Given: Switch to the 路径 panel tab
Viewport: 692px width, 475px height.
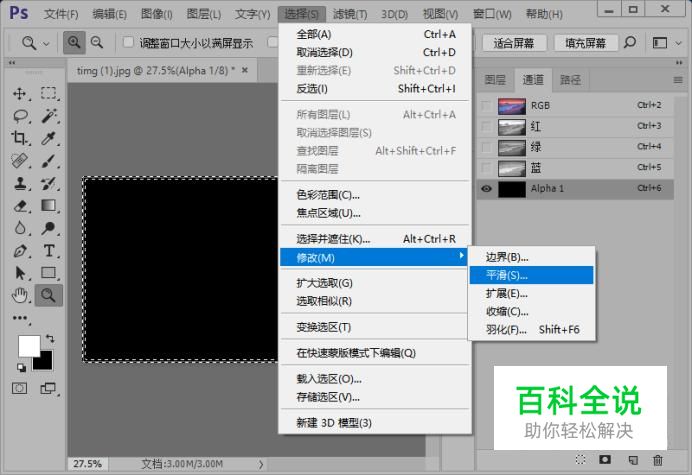Looking at the screenshot, I should [x=570, y=80].
